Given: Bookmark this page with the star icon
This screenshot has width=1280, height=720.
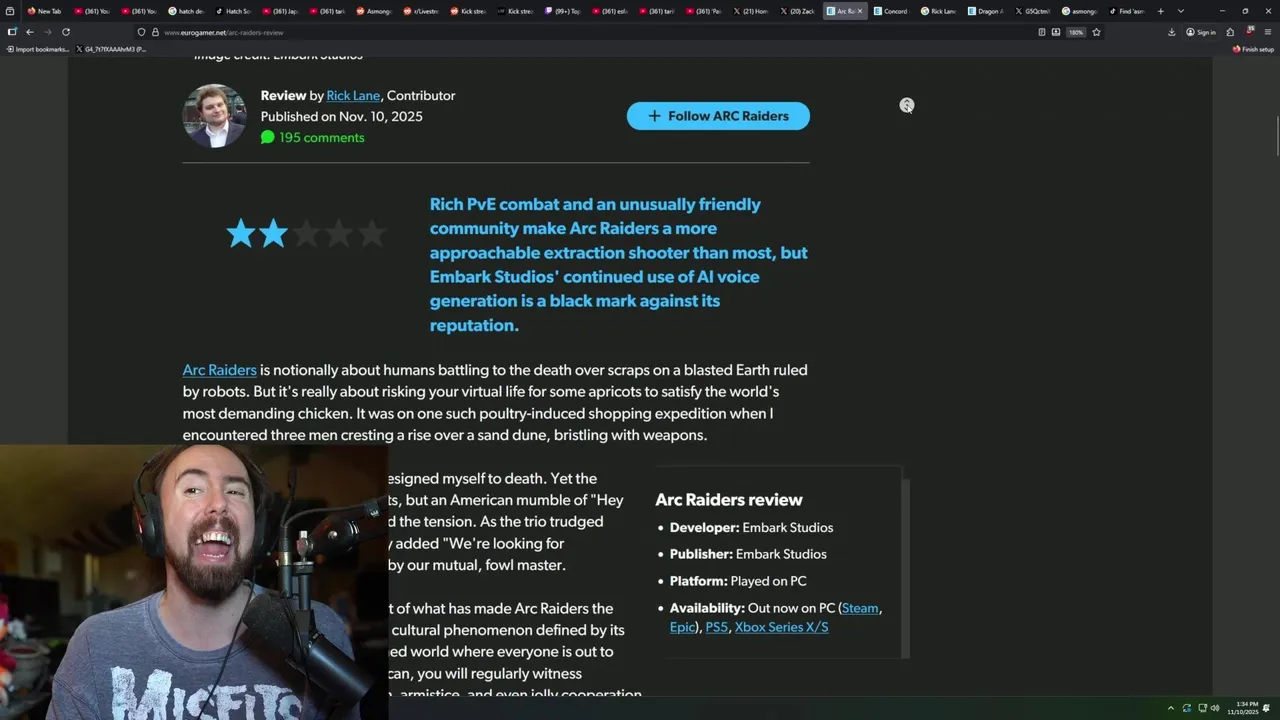Looking at the screenshot, I should pos(1096,32).
